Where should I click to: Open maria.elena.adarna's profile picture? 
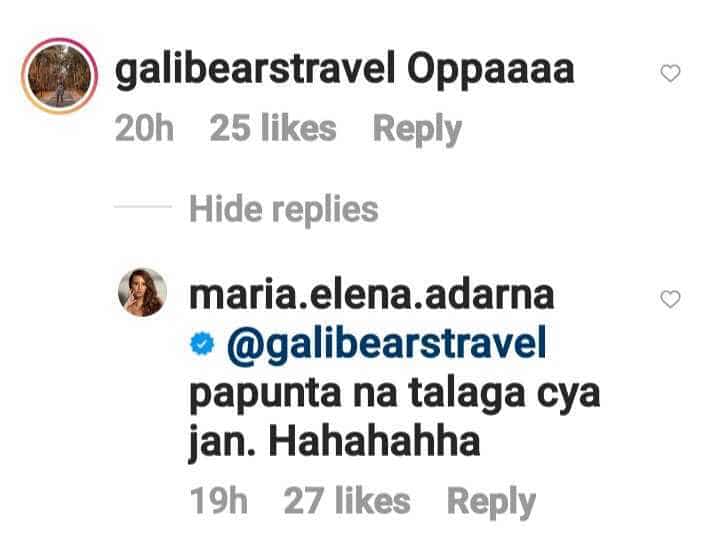142,292
